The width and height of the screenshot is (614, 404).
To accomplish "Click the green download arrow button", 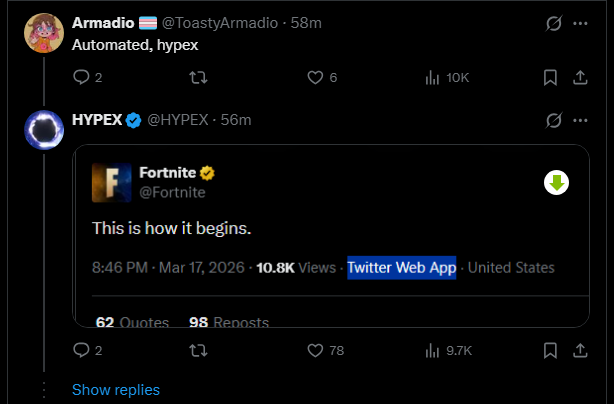I will [x=556, y=182].
